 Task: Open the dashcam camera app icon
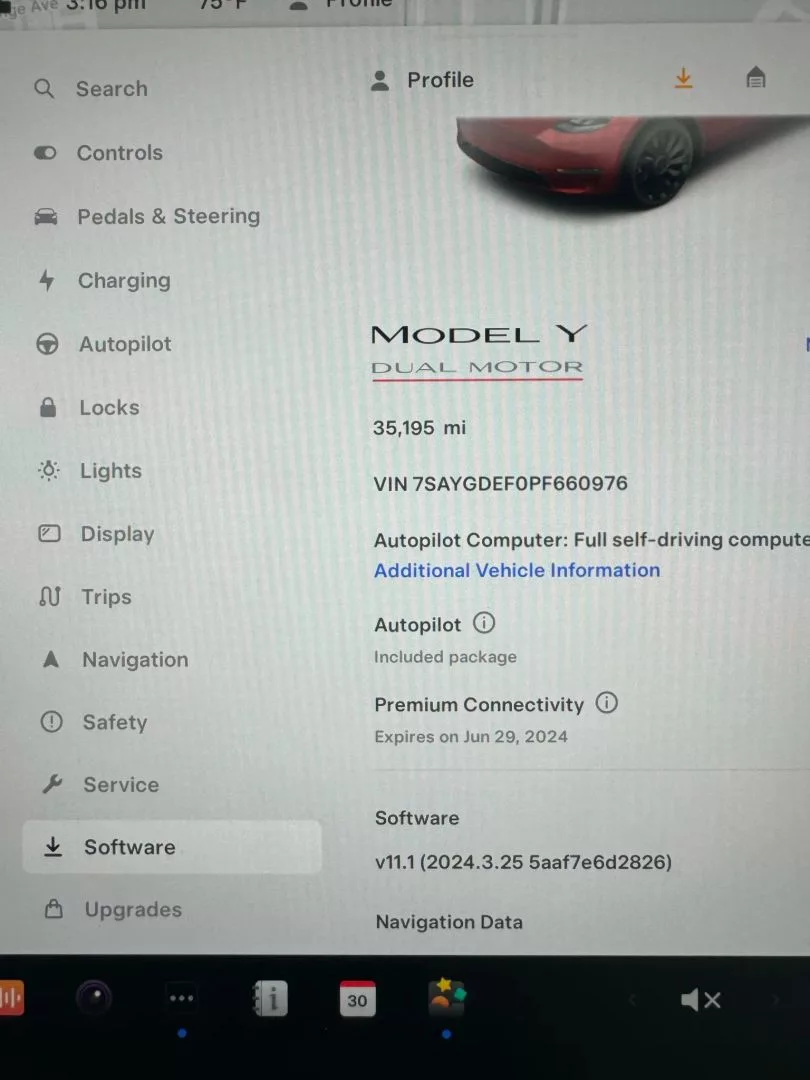[x=94, y=997]
